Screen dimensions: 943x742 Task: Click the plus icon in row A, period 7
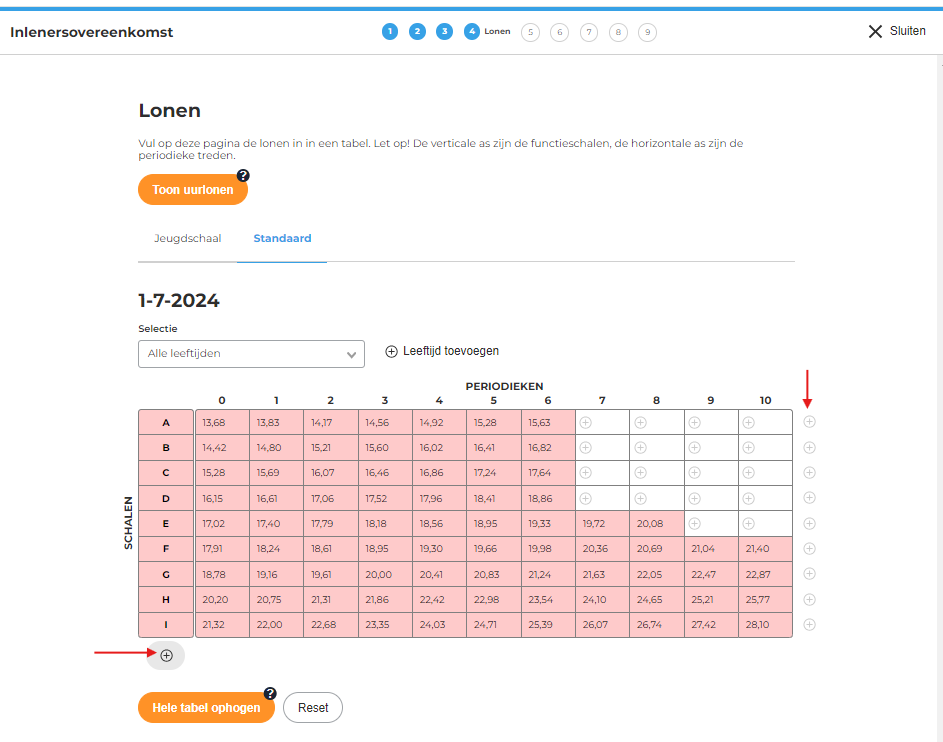pyautogui.click(x=586, y=422)
